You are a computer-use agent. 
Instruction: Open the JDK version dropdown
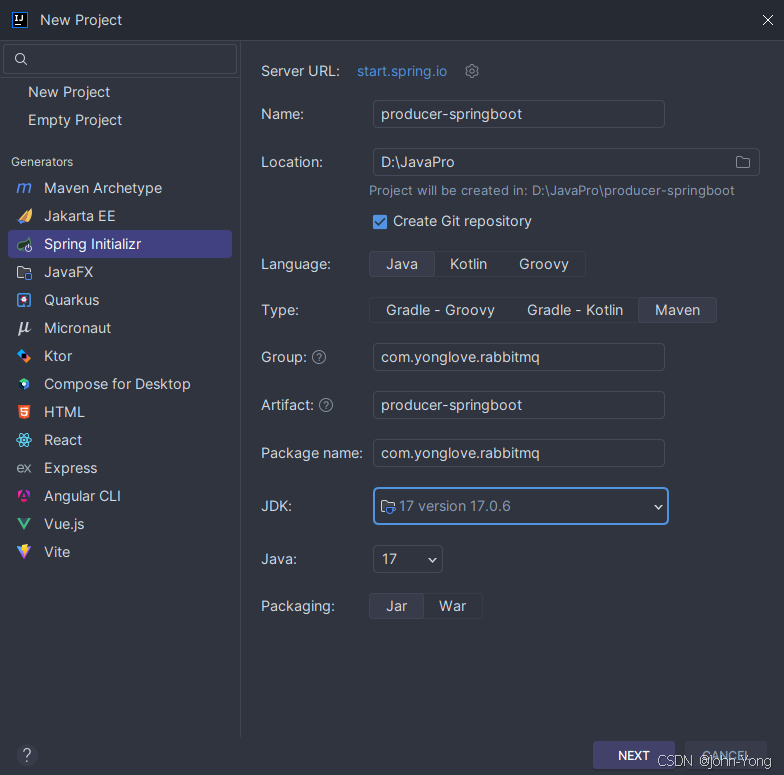point(520,506)
